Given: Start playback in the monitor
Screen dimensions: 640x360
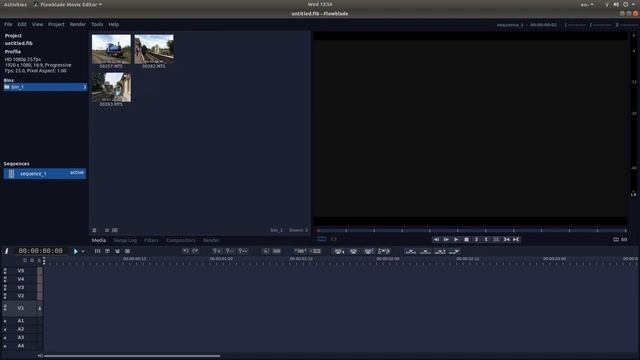Looking at the screenshot, I should [x=456, y=240].
